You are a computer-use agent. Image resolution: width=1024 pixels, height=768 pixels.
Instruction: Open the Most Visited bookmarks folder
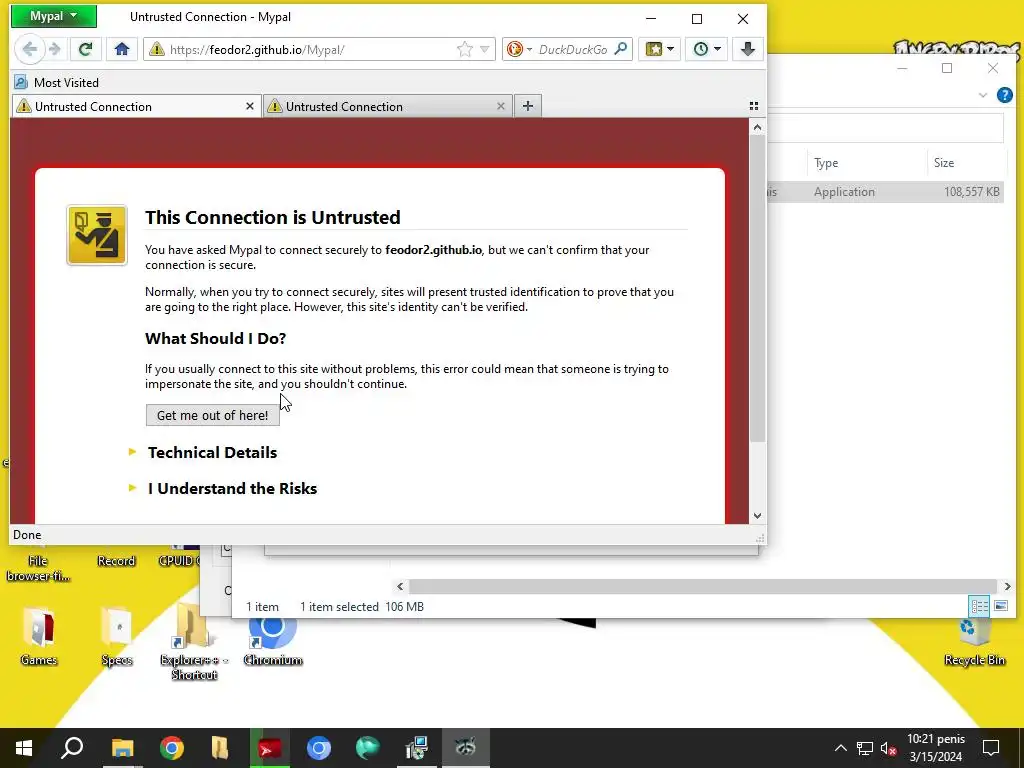57,82
